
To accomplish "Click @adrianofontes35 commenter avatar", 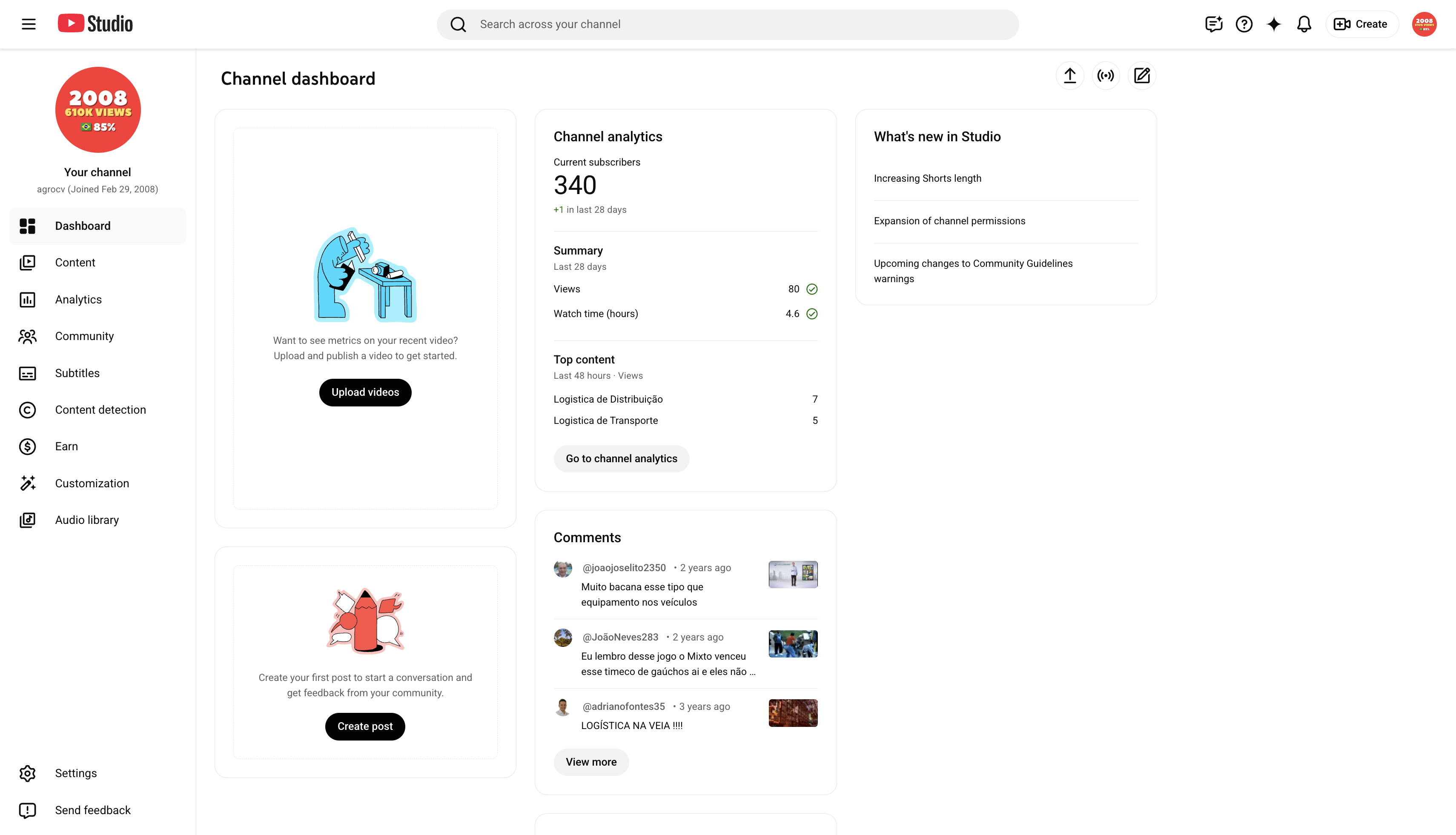I will point(563,707).
